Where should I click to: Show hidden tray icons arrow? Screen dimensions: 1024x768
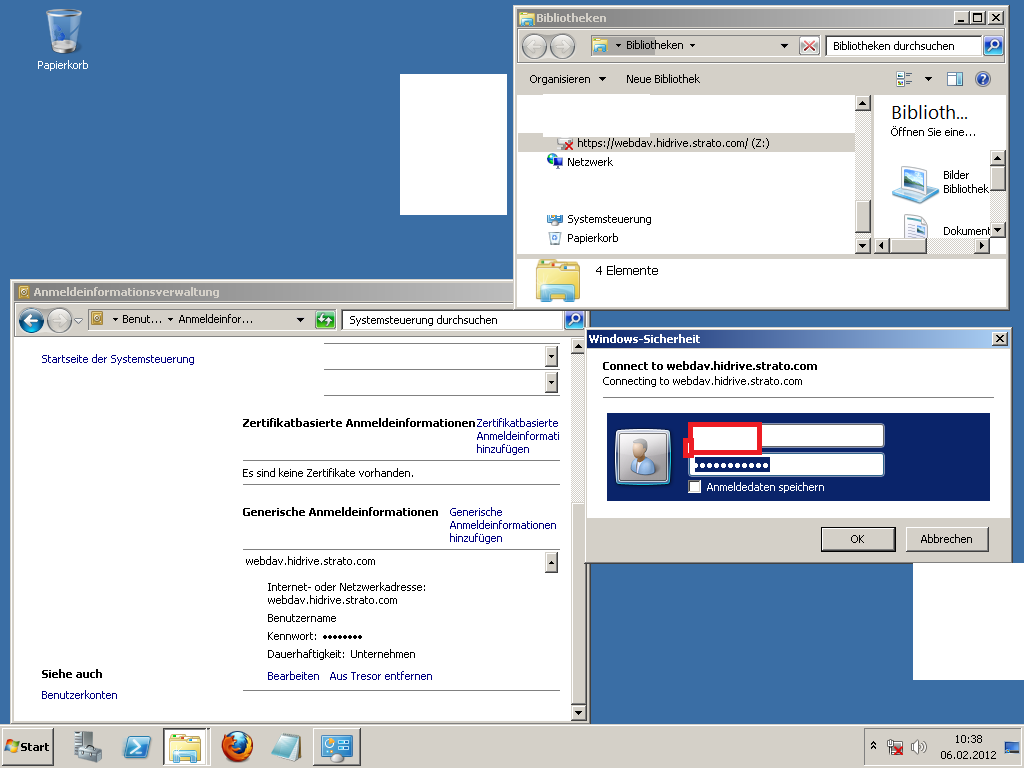point(873,745)
